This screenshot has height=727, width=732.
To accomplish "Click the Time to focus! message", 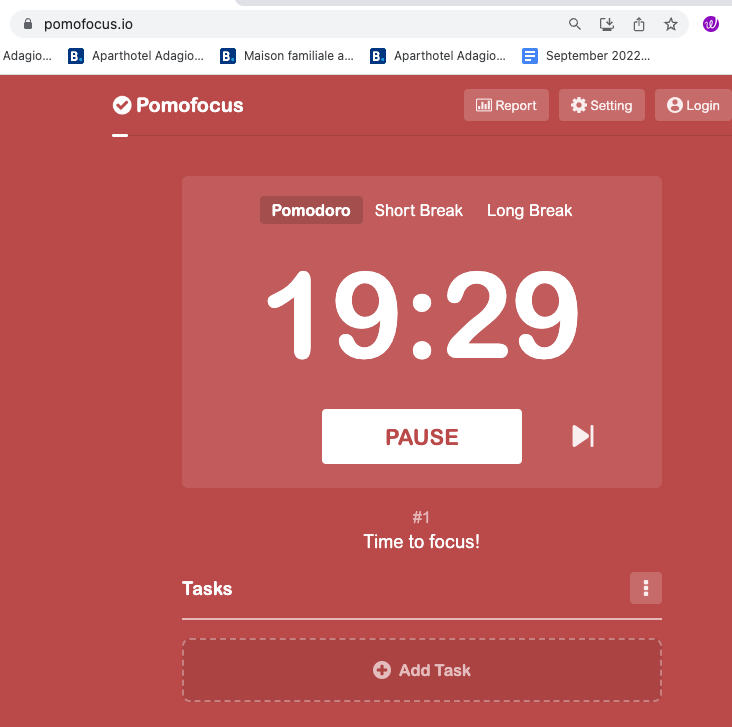I will coord(422,542).
